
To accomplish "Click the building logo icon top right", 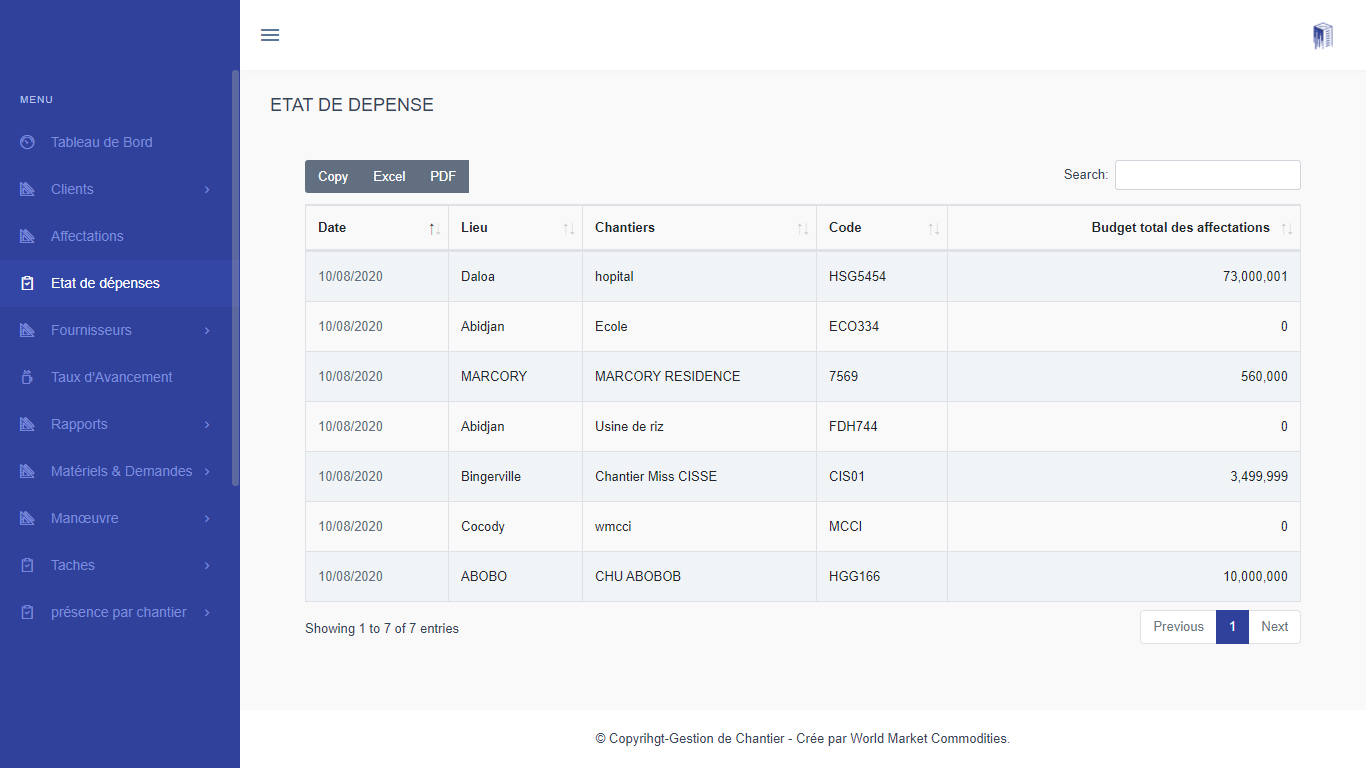I will click(1323, 36).
